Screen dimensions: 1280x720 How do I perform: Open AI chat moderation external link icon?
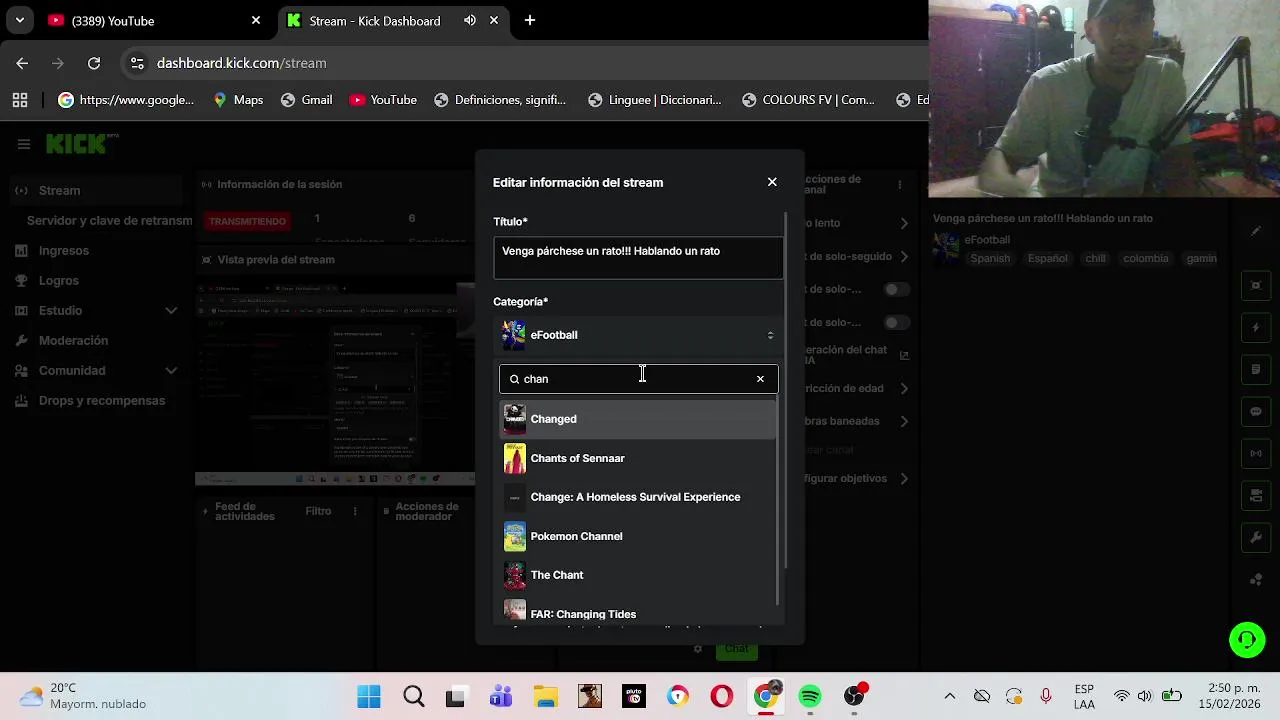click(904, 355)
